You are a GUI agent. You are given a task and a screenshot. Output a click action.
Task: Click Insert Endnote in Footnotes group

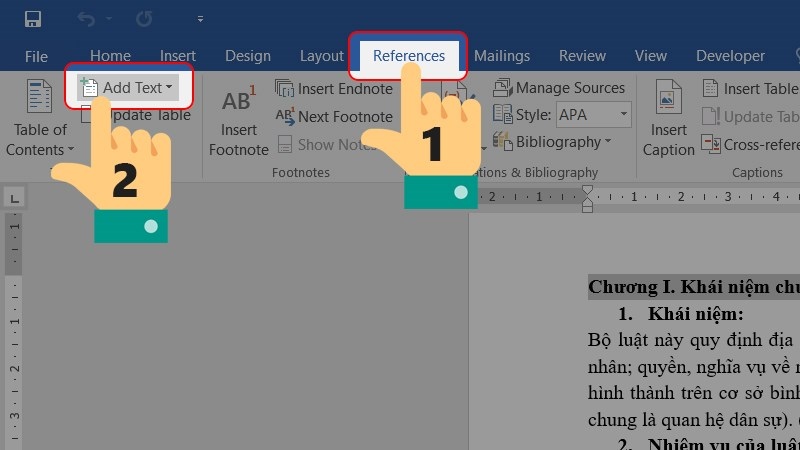tap(335, 89)
